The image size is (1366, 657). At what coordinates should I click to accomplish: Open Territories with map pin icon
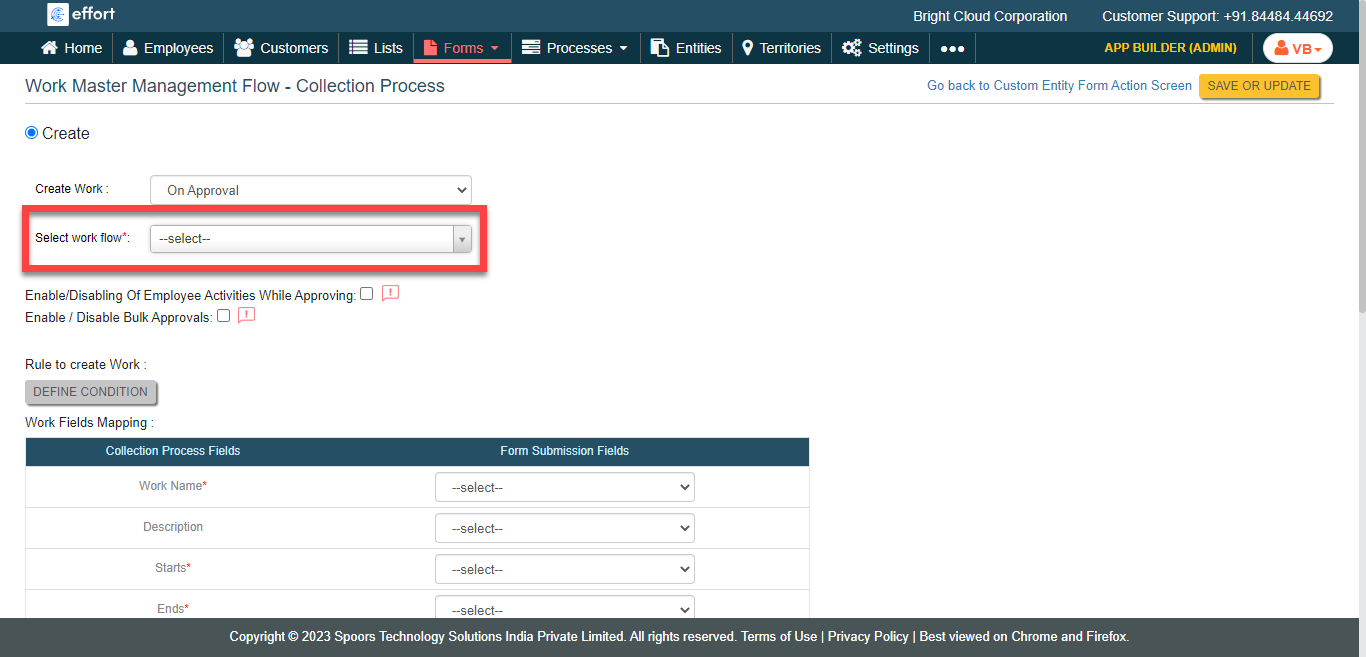(747, 48)
